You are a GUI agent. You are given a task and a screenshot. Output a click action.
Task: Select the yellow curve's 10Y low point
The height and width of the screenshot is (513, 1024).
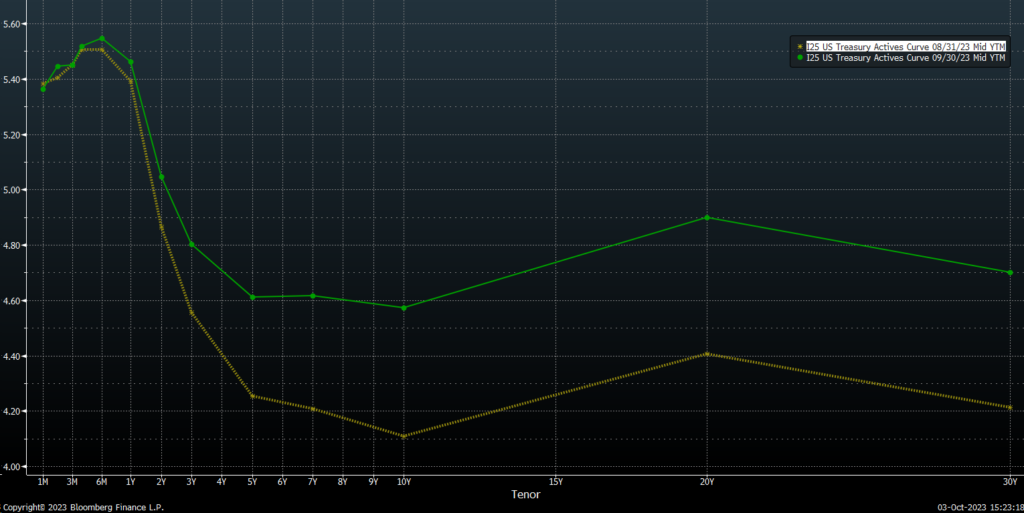(404, 436)
